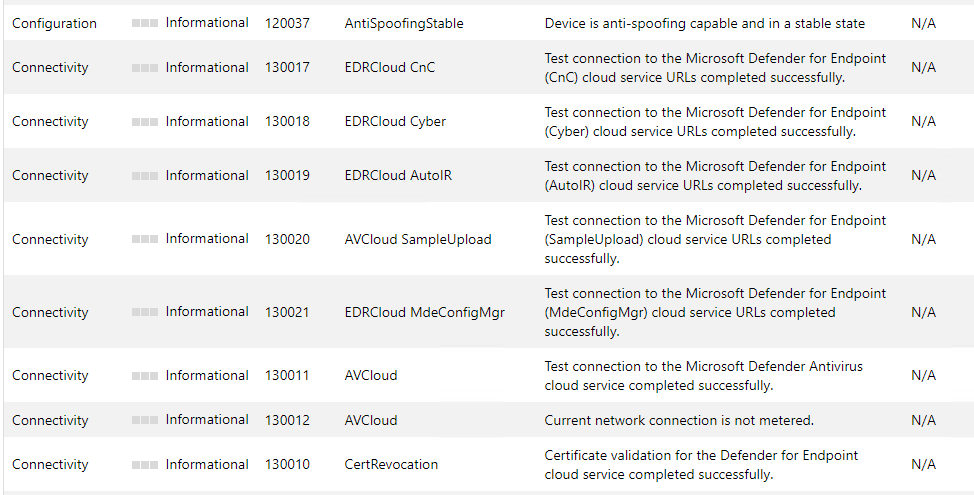Click check ID 130021 cell
This screenshot has height=495, width=974.
point(287,312)
